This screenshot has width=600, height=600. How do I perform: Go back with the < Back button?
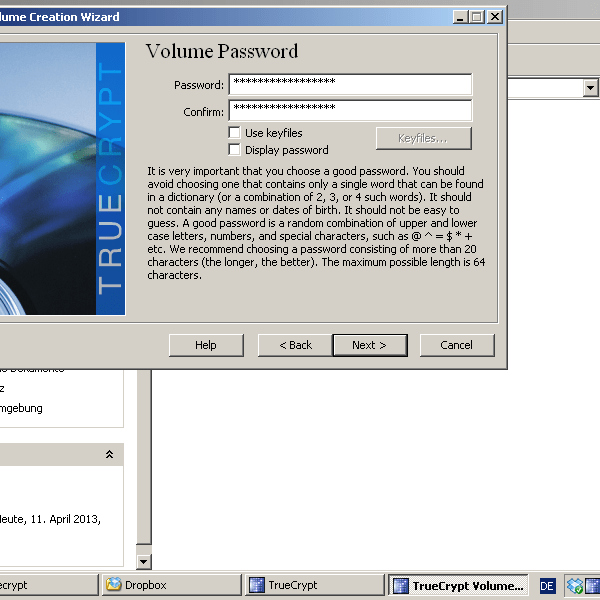click(x=295, y=345)
